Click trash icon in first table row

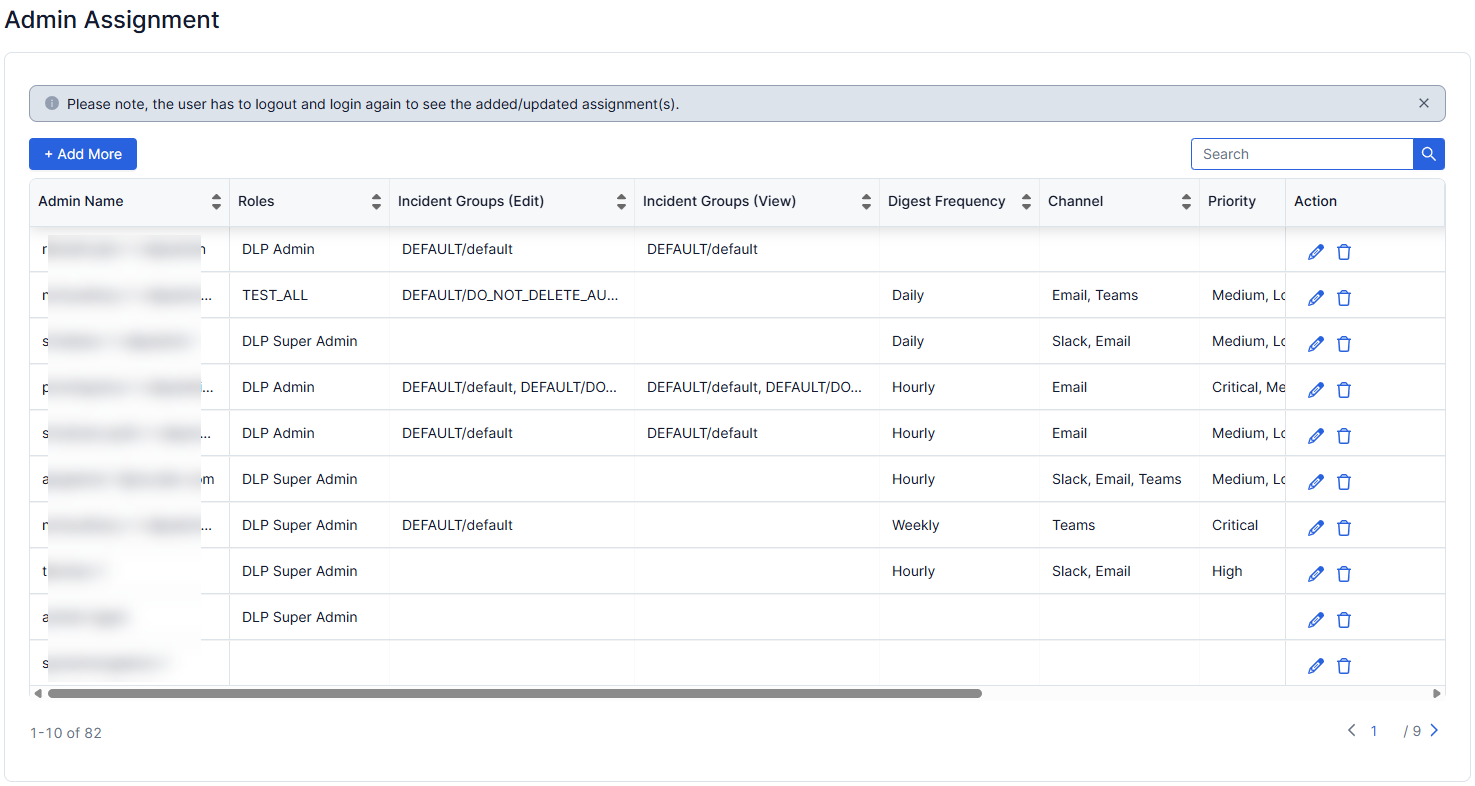(x=1344, y=252)
